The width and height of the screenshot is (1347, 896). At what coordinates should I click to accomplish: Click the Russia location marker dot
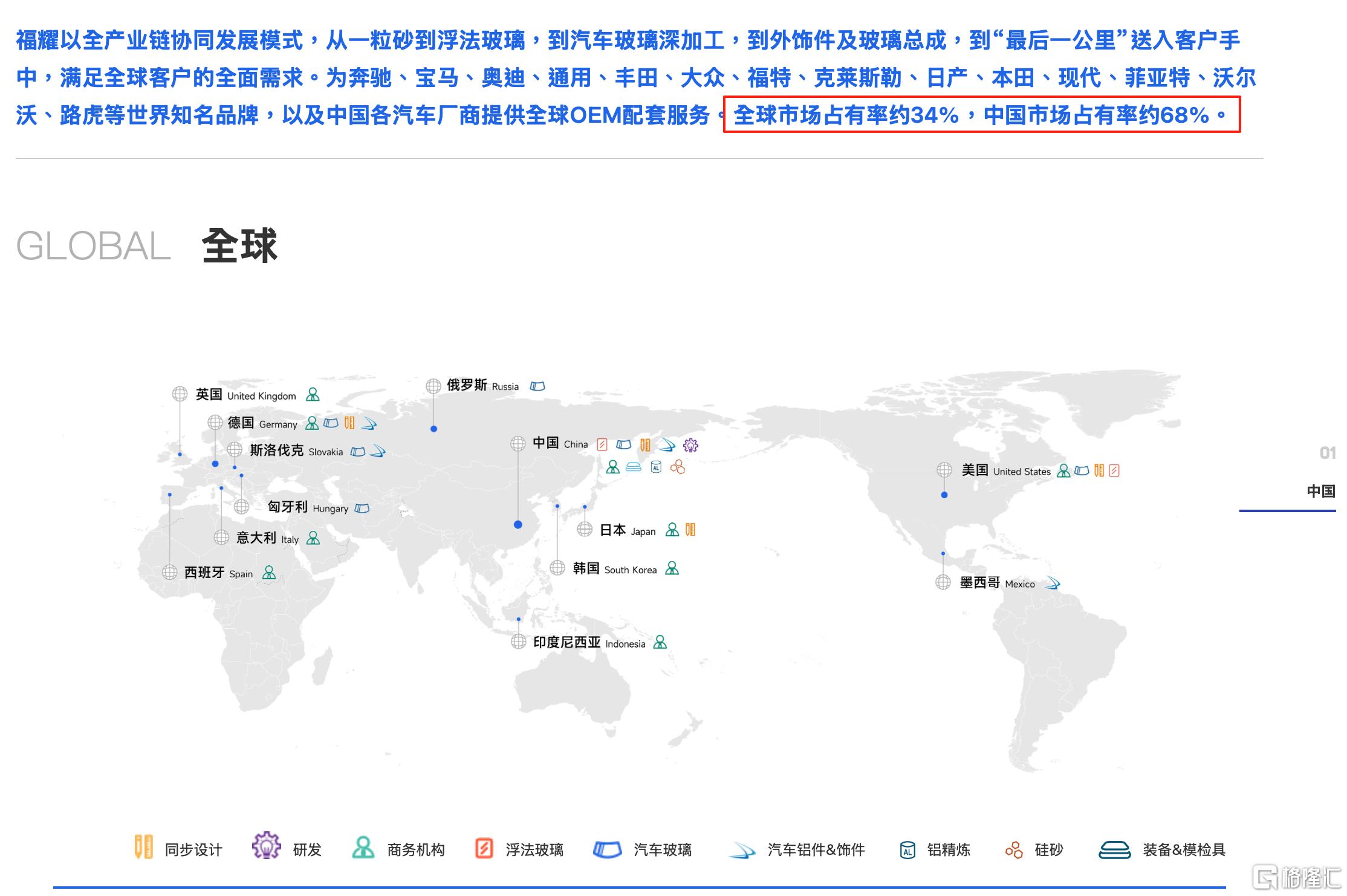coord(433,429)
